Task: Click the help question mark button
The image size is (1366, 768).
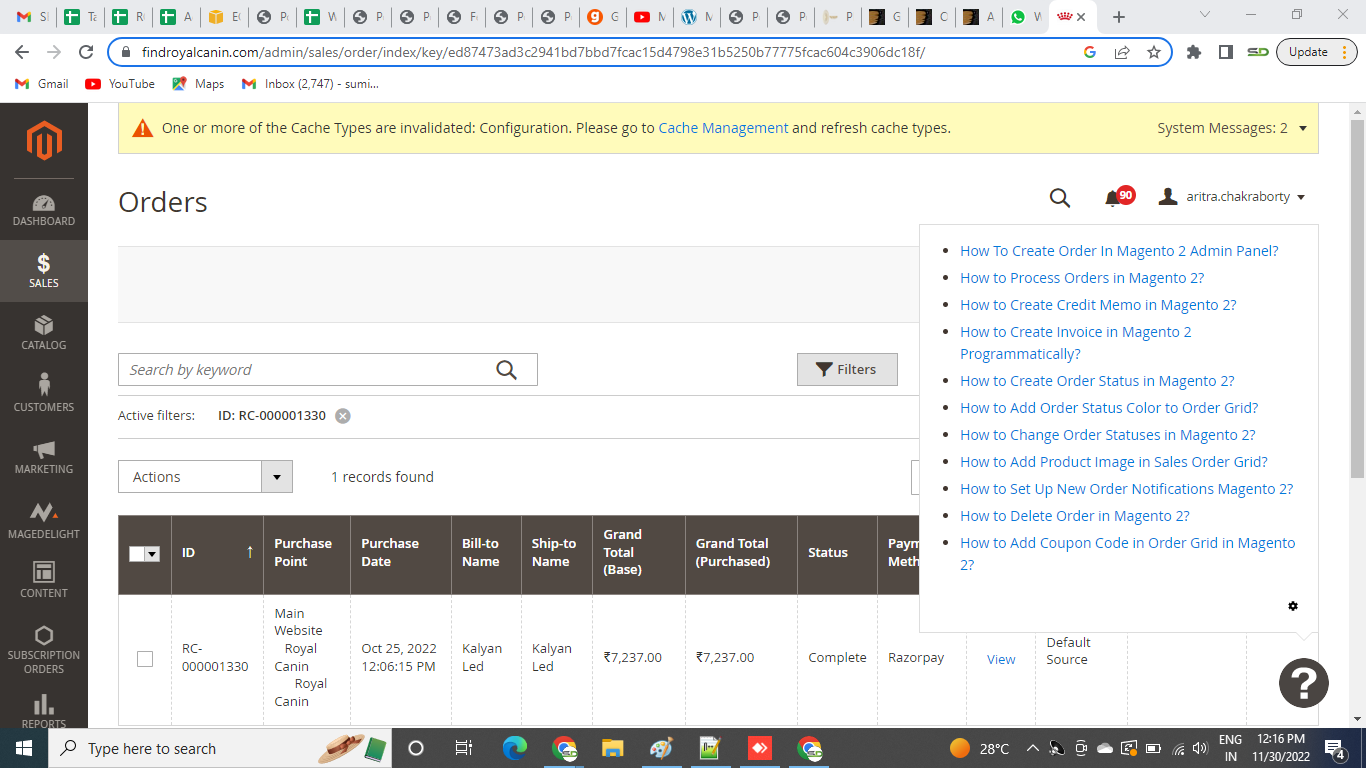Action: click(1303, 683)
